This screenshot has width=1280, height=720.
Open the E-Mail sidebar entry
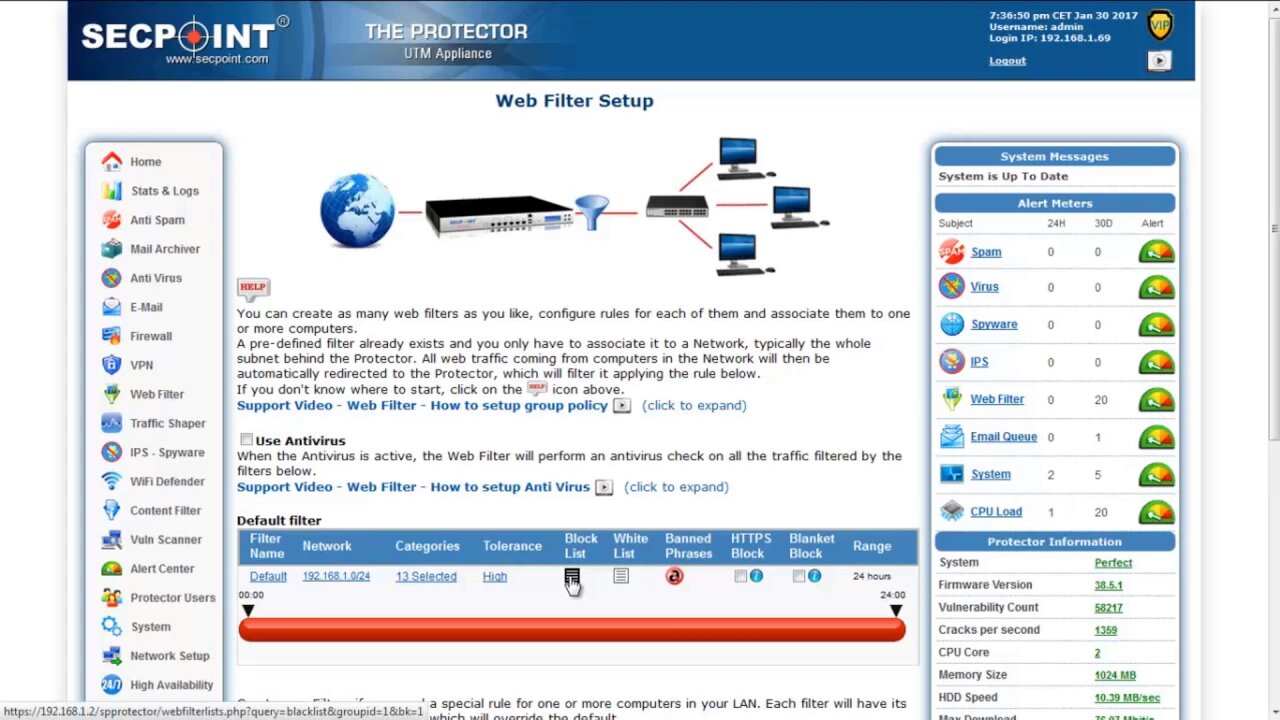pyautogui.click(x=146, y=307)
